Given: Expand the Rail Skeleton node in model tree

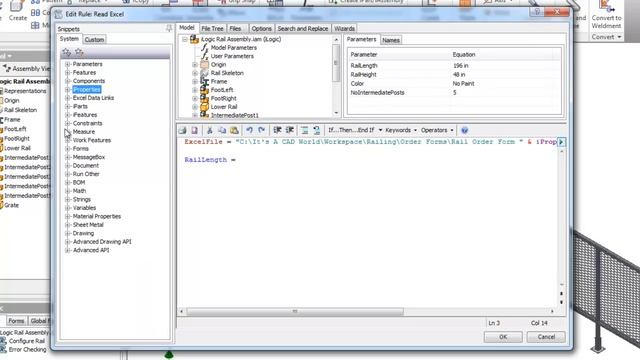Looking at the screenshot, I should [195, 73].
